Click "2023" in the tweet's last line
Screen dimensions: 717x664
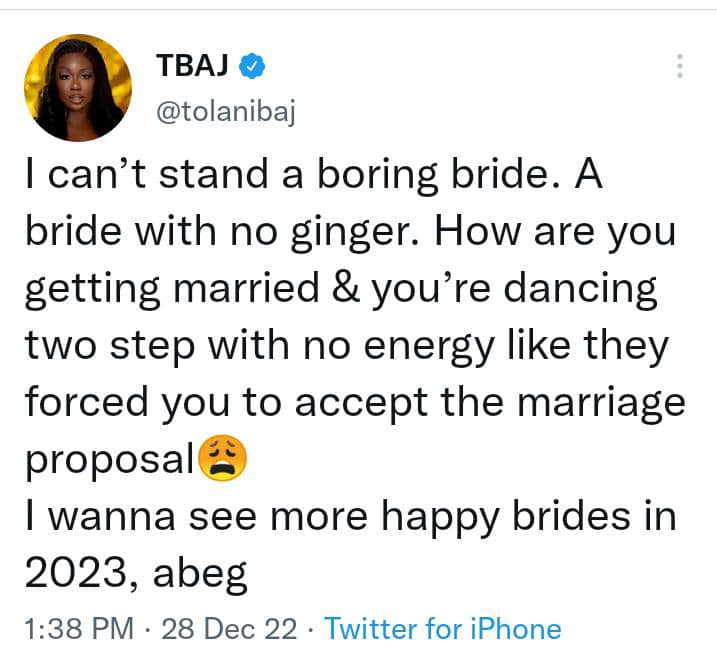tap(68, 573)
